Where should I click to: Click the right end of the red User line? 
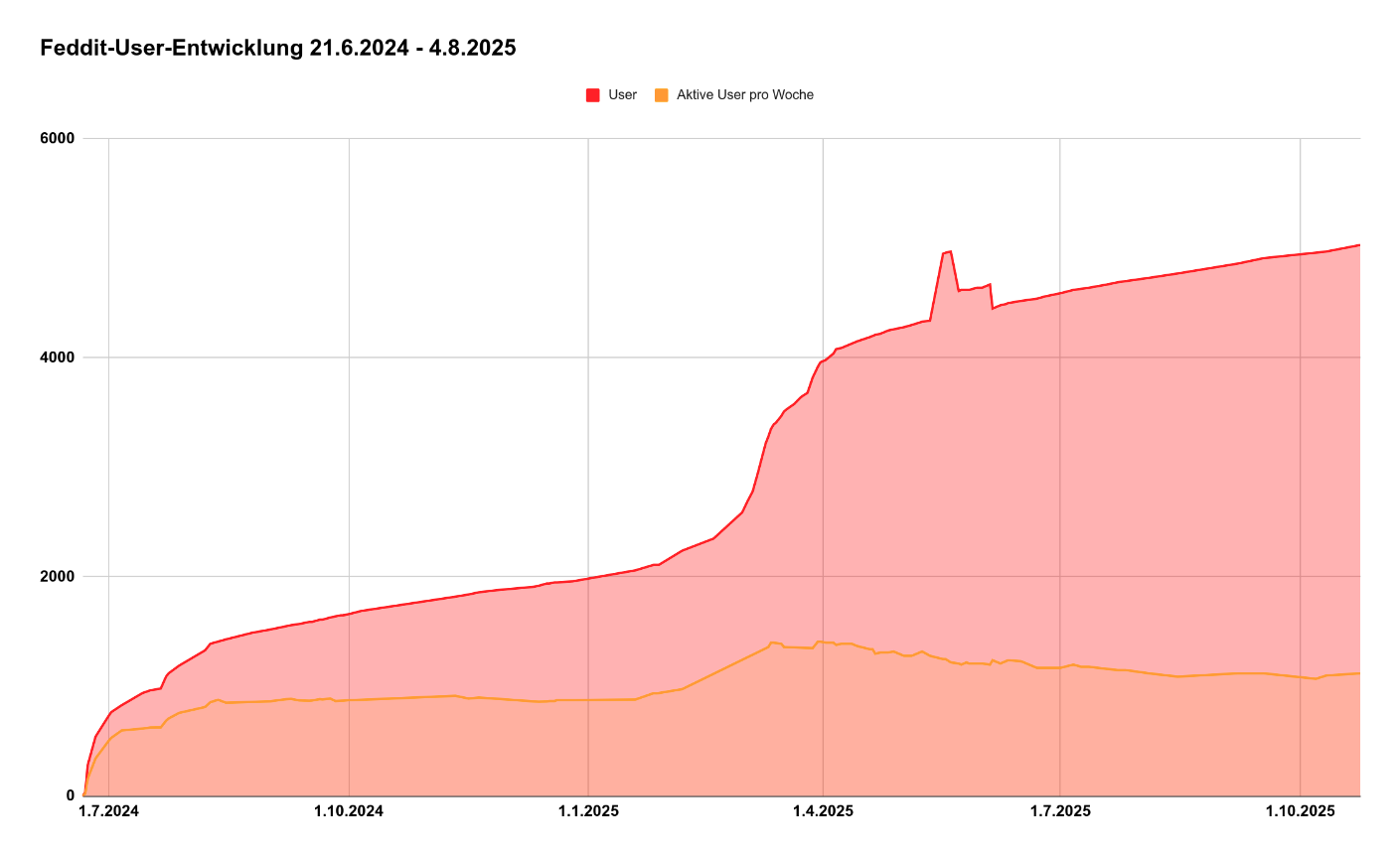[1358, 244]
